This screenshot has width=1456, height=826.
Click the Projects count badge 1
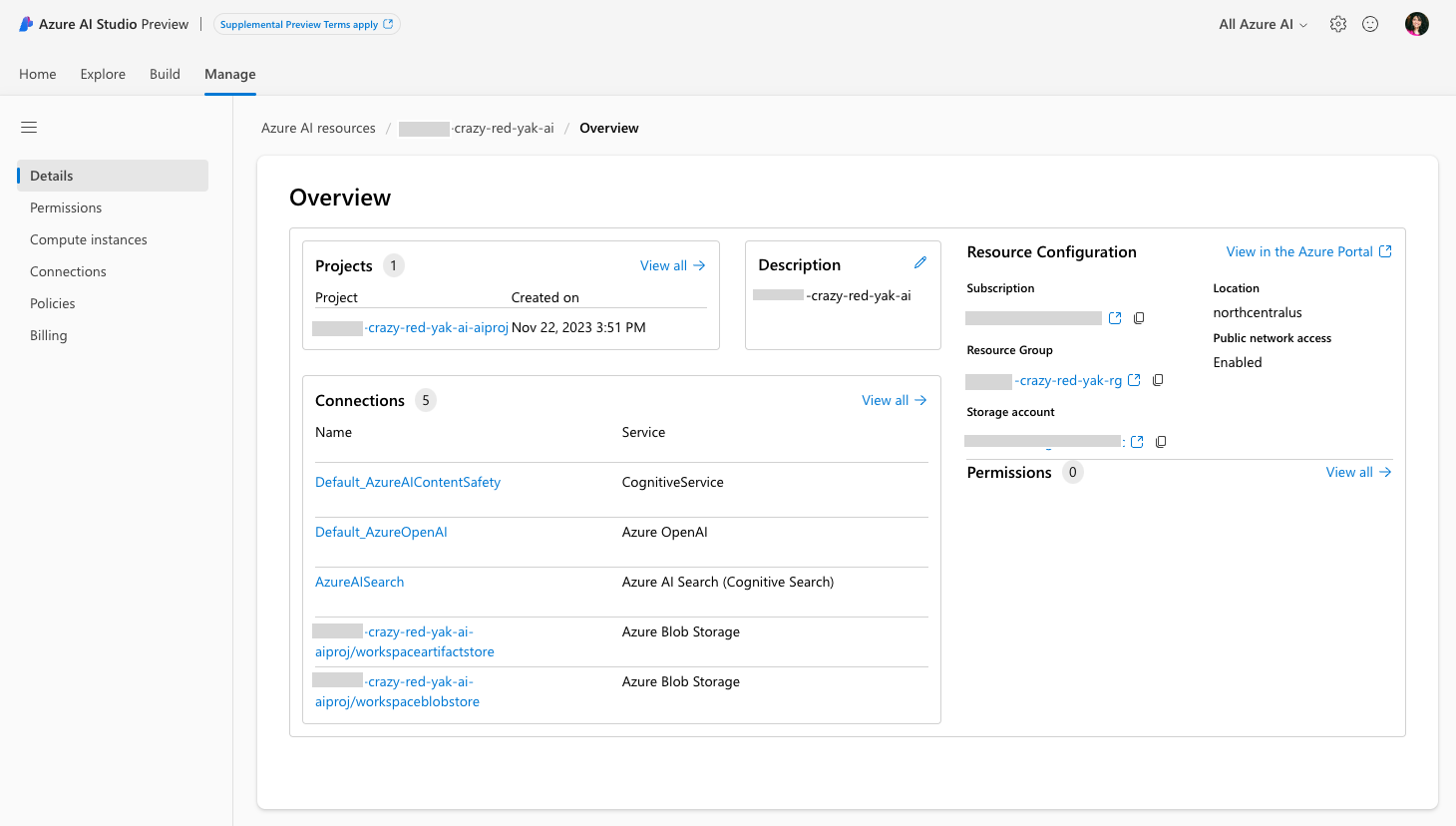coord(394,265)
